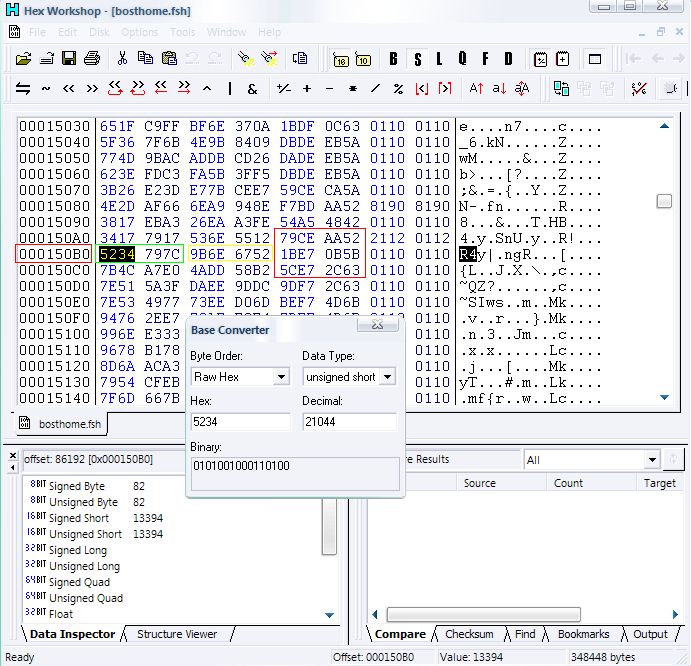
Task: Cut selection with the scissors icon
Action: (x=122, y=58)
